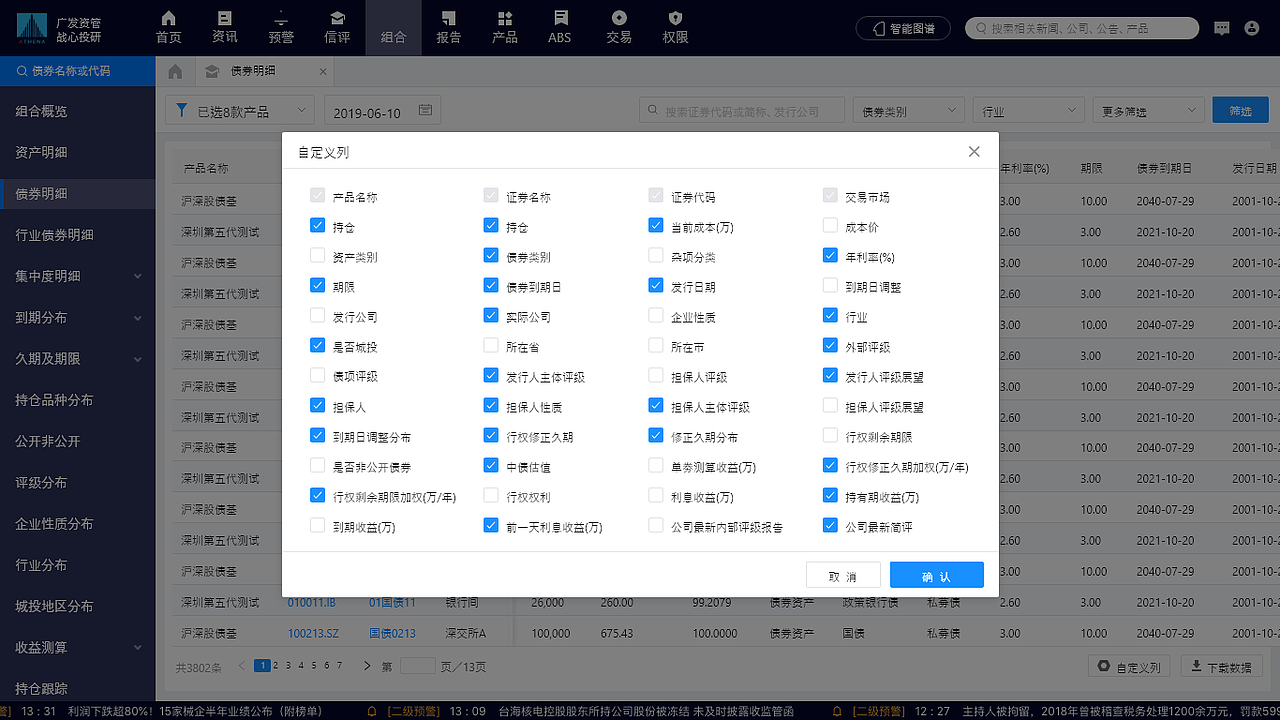Open the 首页 home icon

pyautogui.click(x=167, y=27)
